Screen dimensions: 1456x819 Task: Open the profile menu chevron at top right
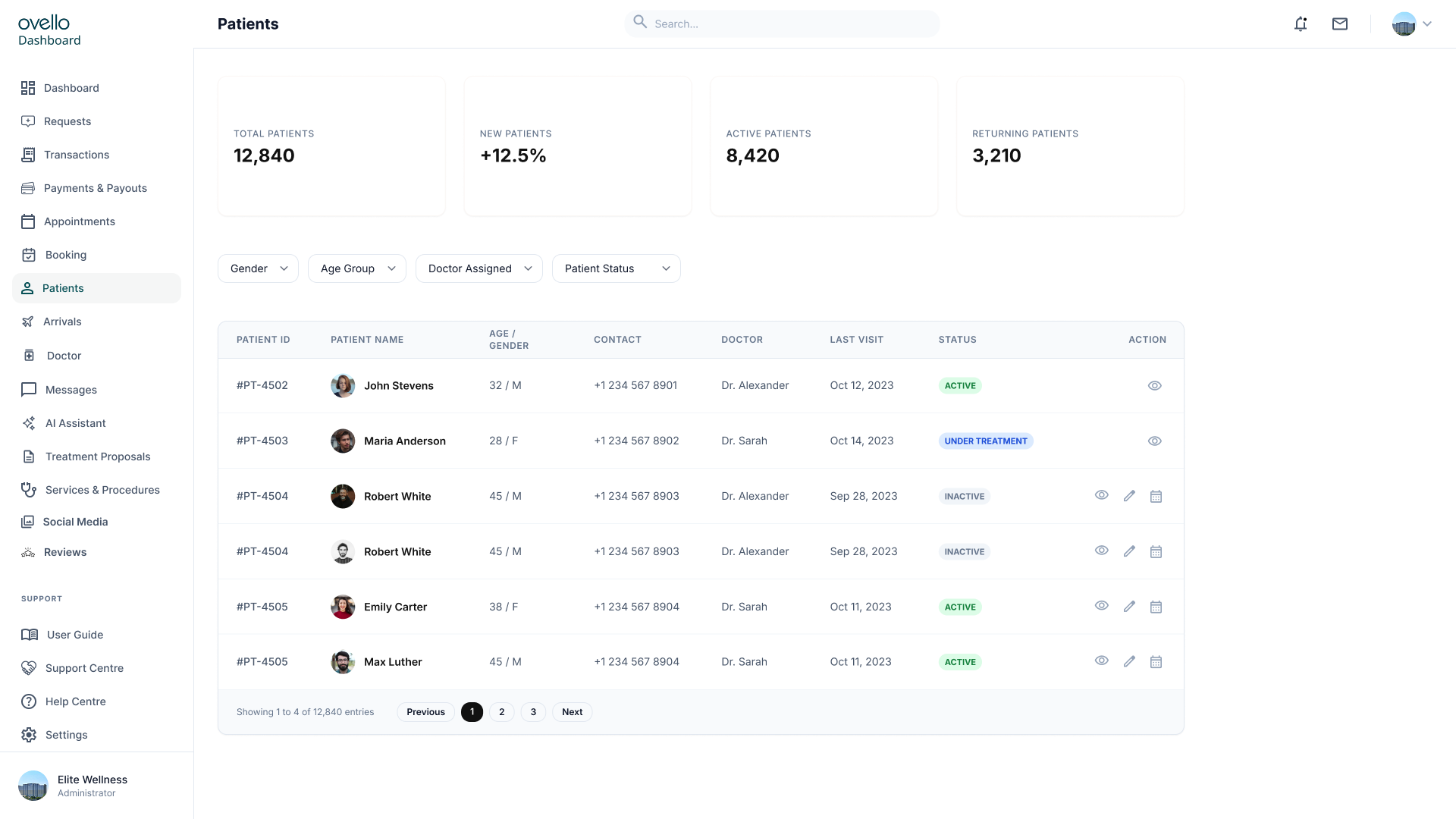1427,24
